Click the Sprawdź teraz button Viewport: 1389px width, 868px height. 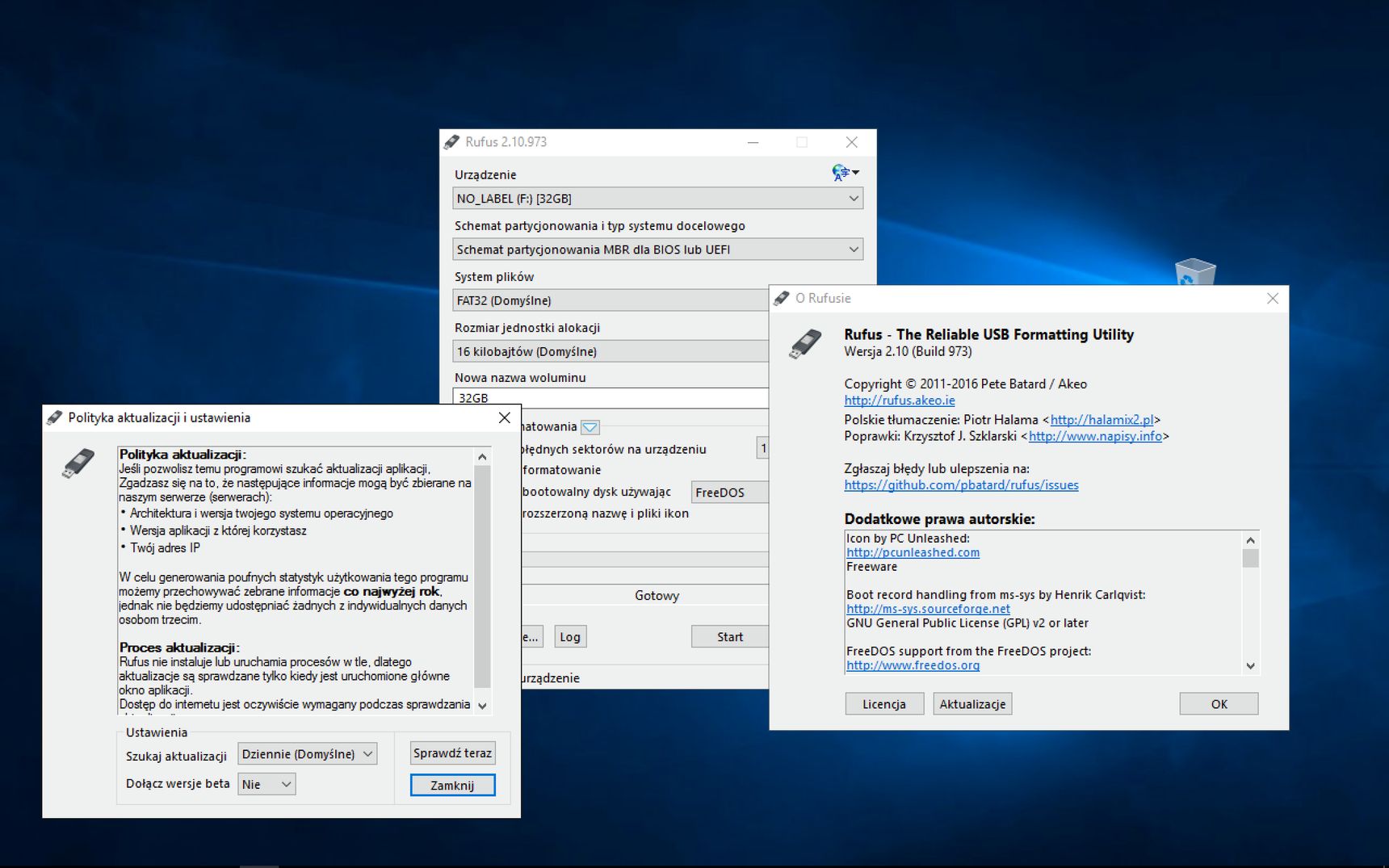[452, 753]
